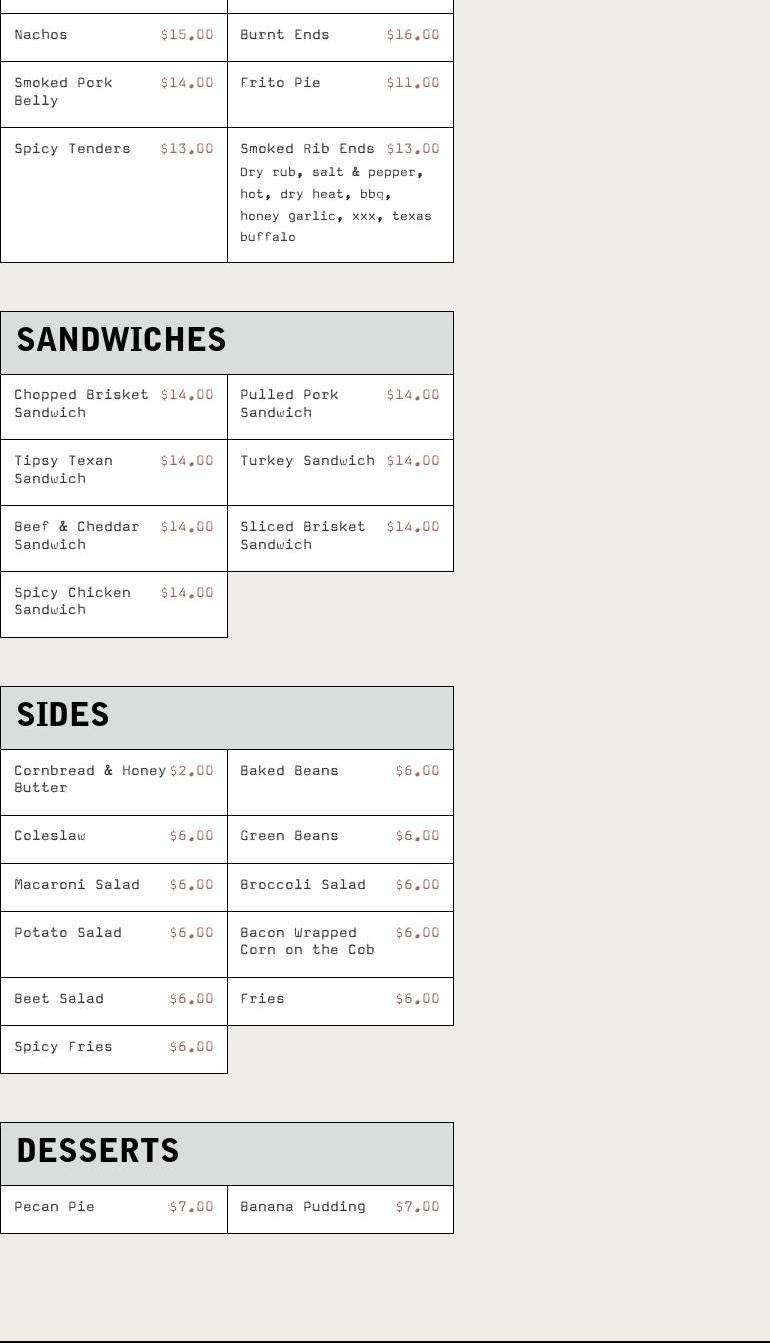The width and height of the screenshot is (770, 1343).
Task: Select Spicy Tenders from the menu
Action: tap(72, 149)
